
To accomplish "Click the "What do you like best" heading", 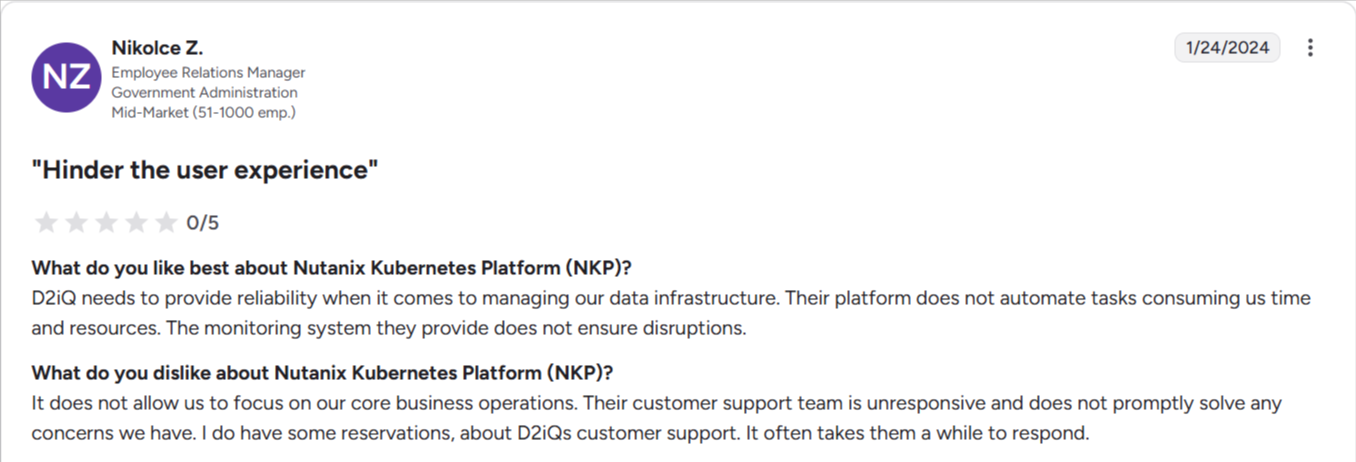I will 332,268.
